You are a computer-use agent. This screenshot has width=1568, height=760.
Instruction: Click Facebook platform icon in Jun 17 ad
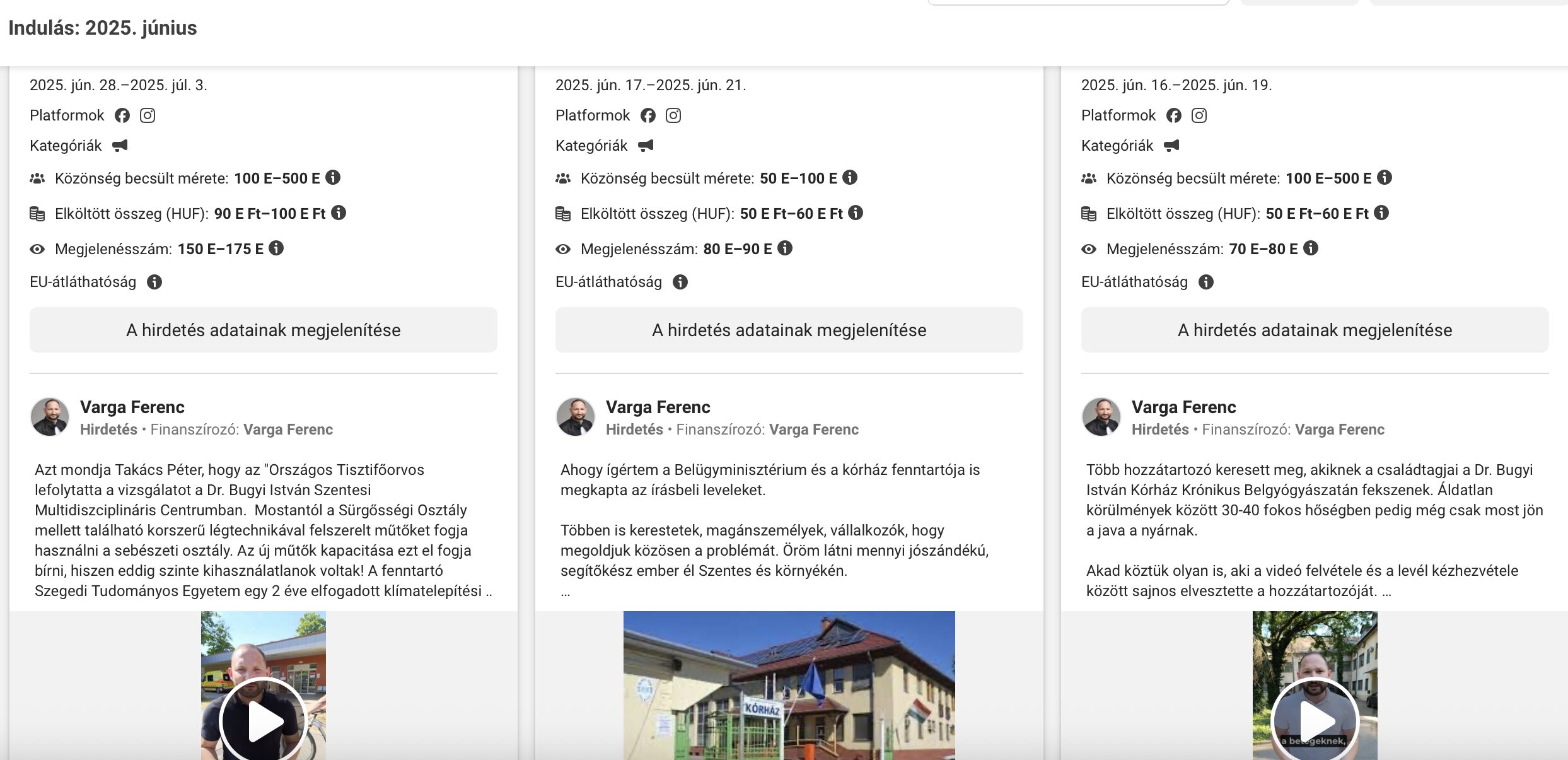pos(648,115)
